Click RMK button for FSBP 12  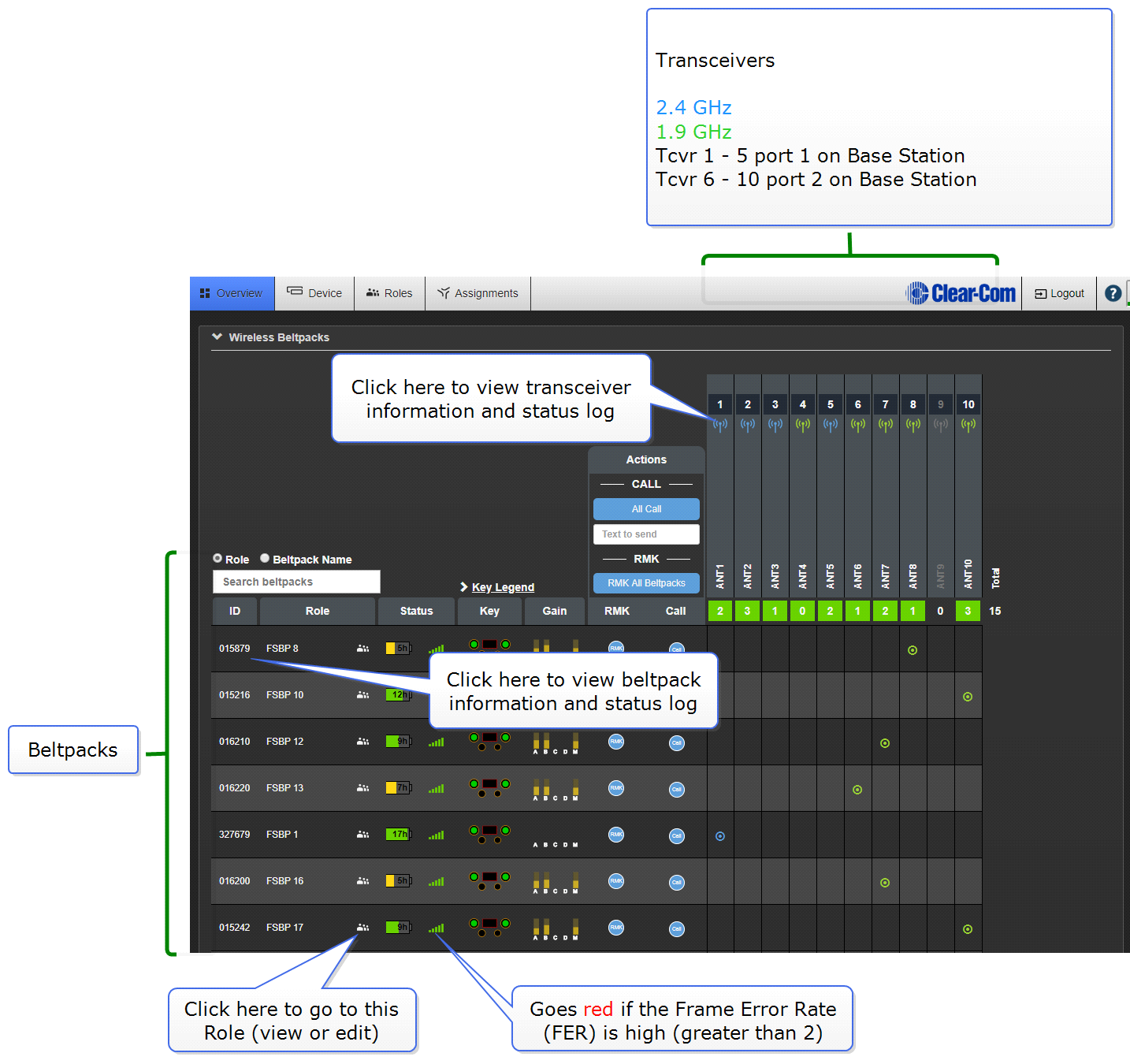click(x=616, y=742)
